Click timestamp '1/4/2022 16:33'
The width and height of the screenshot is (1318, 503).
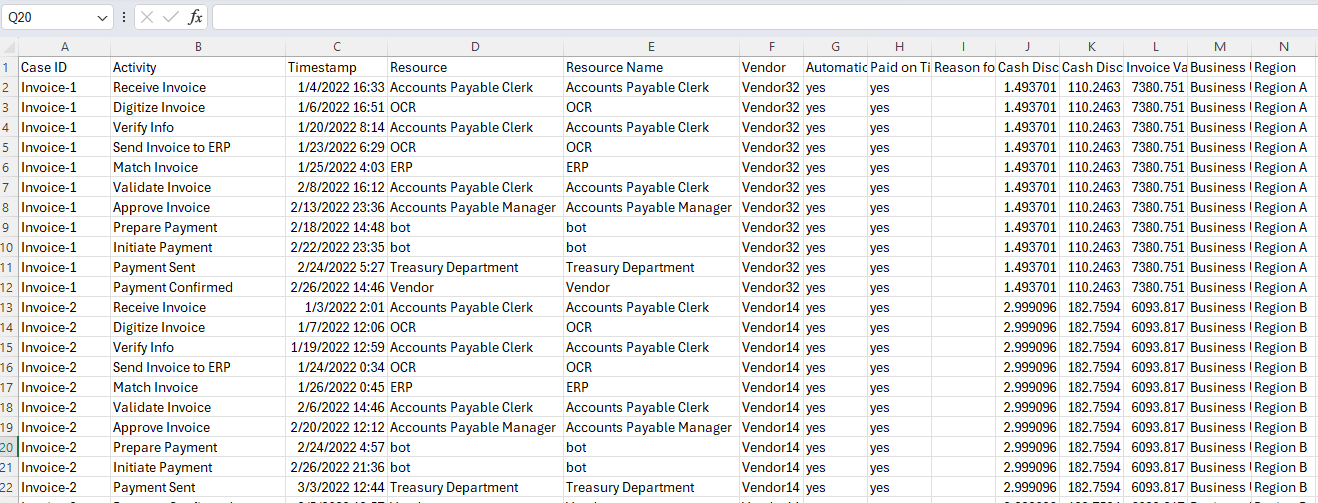pos(336,87)
